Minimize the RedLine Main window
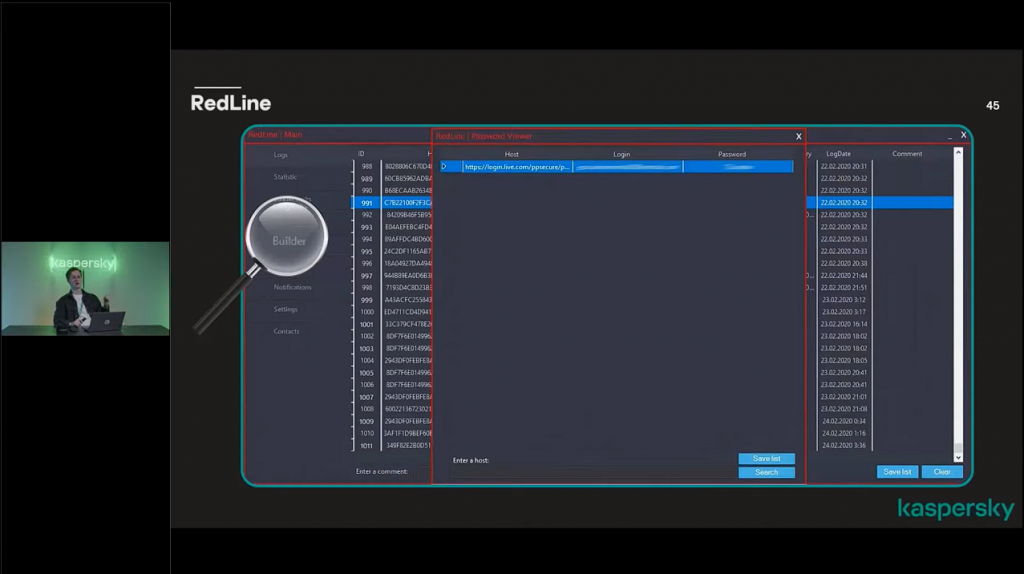The image size is (1024, 574). (x=950, y=136)
